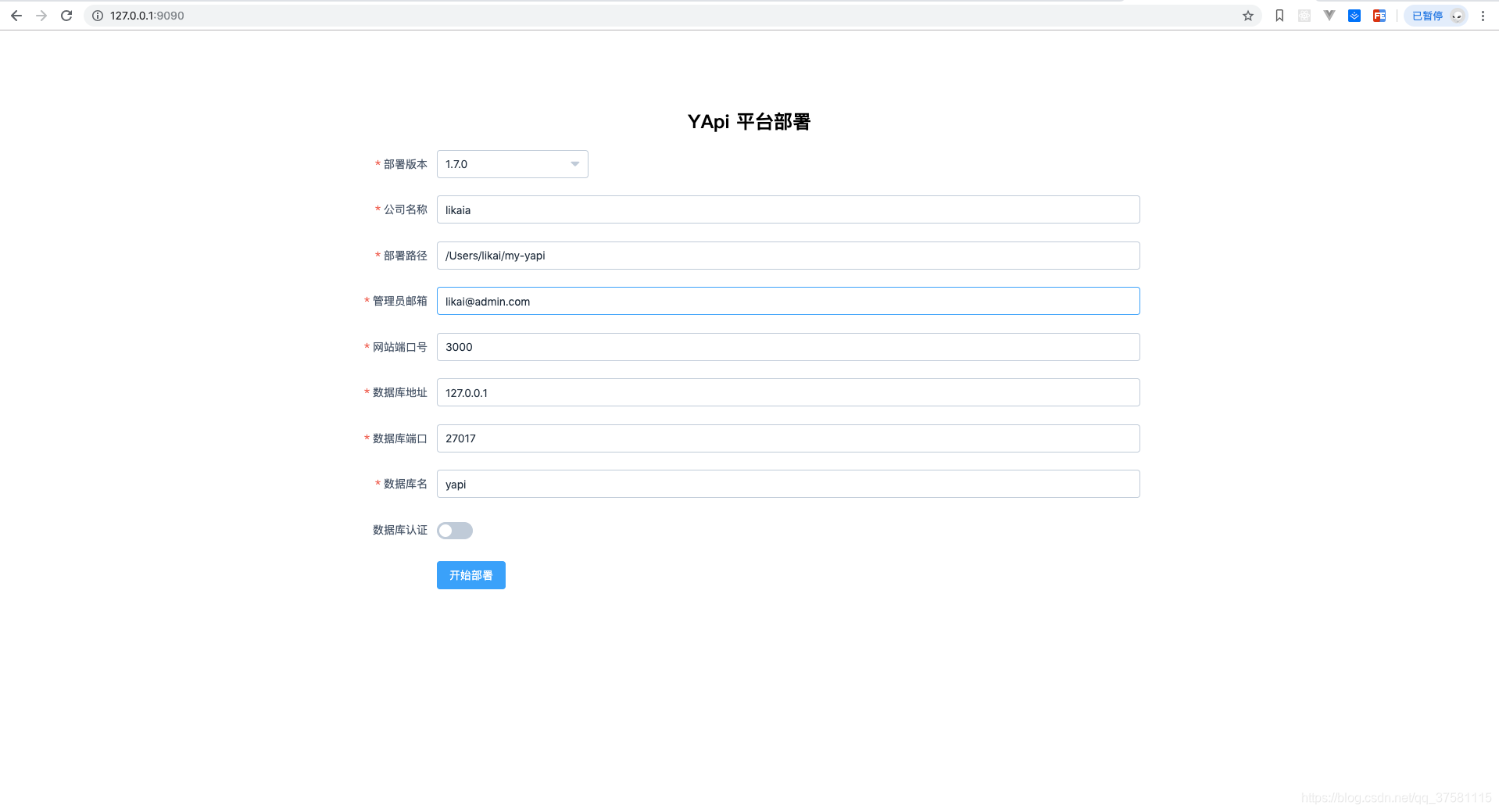Click the 数据库端口 field with 27017
This screenshot has height=812, width=1499.
tap(789, 438)
